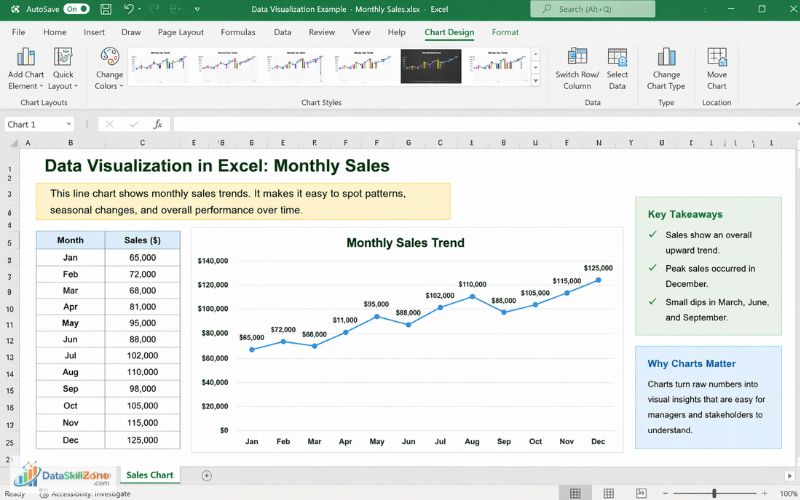Open the File menu
The width and height of the screenshot is (800, 500).
coord(18,32)
